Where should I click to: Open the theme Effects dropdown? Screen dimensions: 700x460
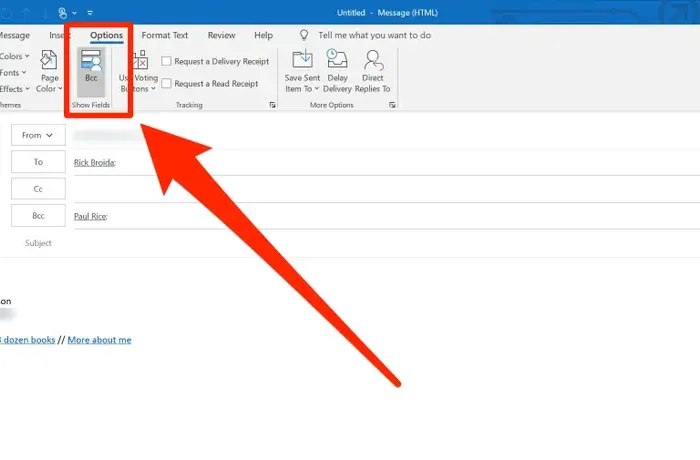[x=15, y=89]
